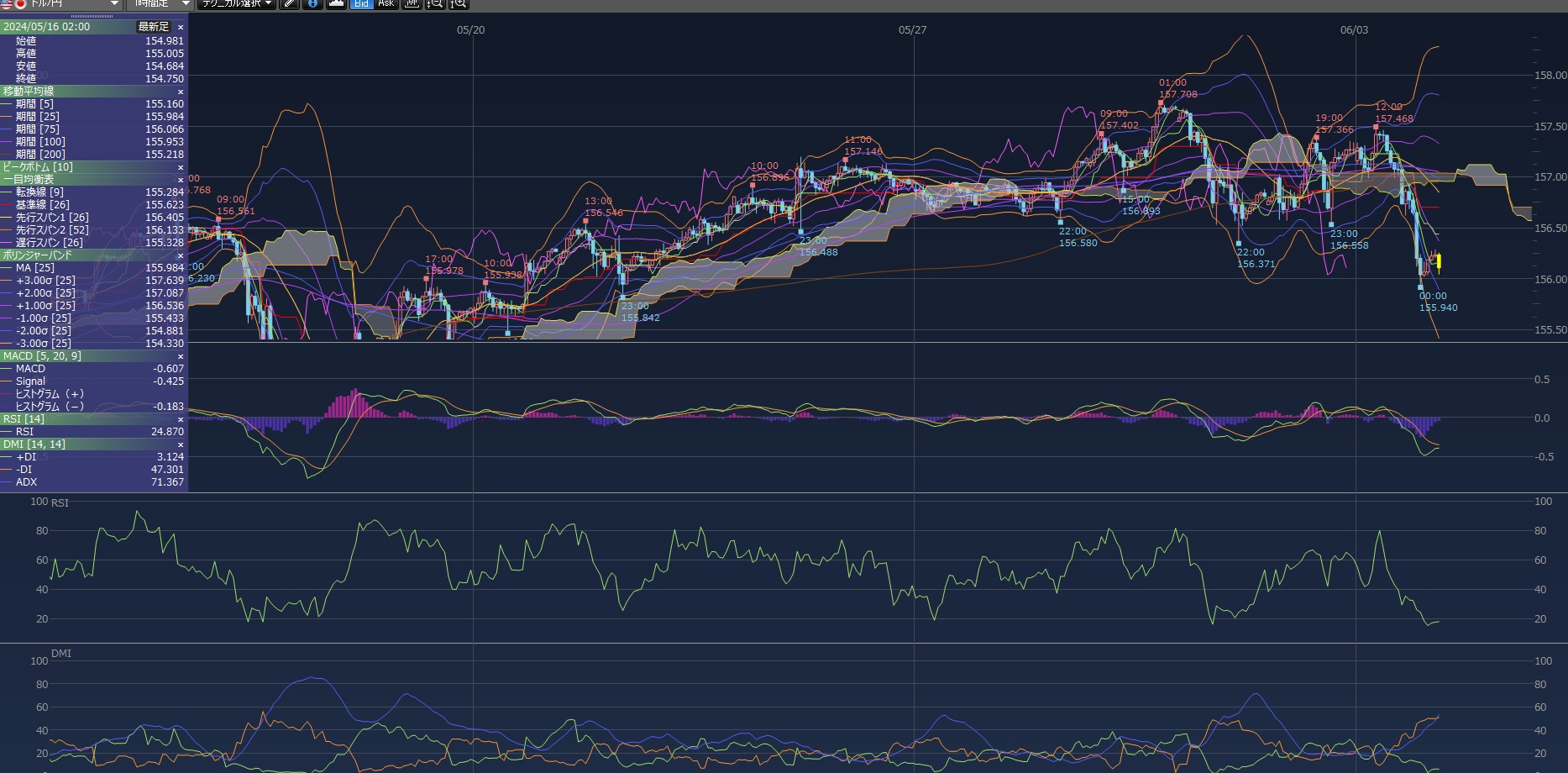Click the chart settings icon beside Ask
The height and width of the screenshot is (773, 1568).
[412, 3]
